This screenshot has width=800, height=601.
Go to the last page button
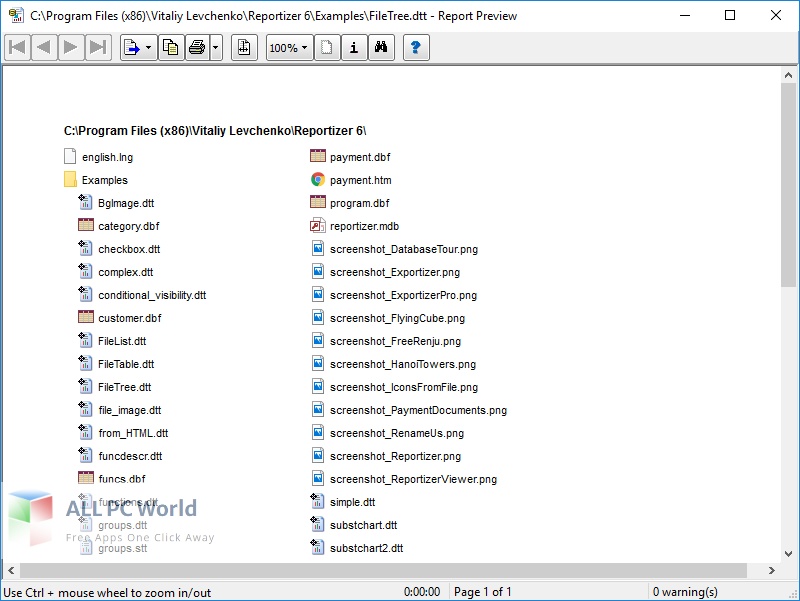tap(97, 48)
